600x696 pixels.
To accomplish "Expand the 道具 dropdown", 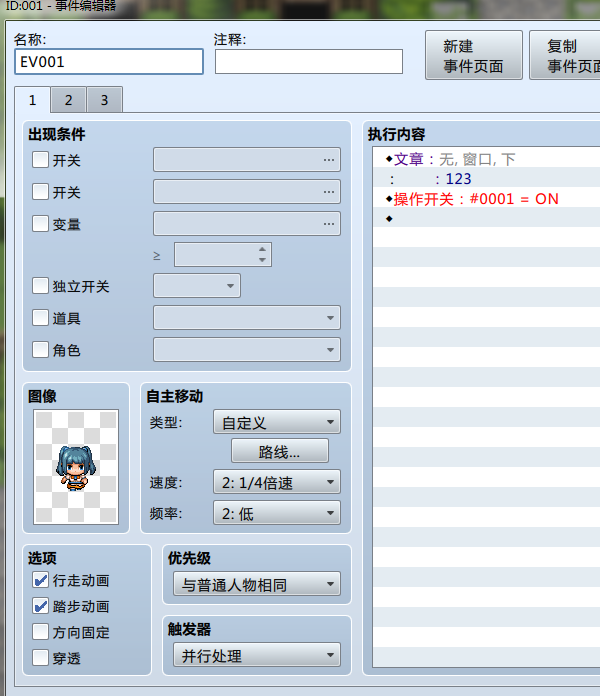I will pyautogui.click(x=247, y=318).
